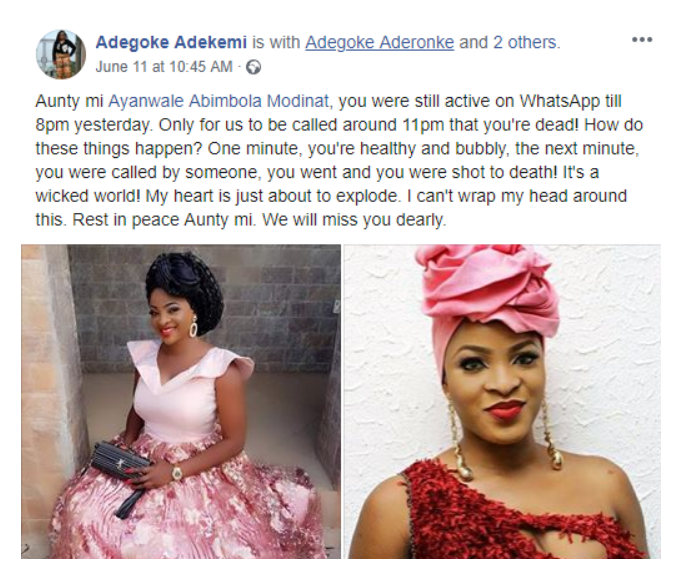Open Adegoke Adekemi's profile picture avatar
The width and height of the screenshot is (694, 572).
61,54
